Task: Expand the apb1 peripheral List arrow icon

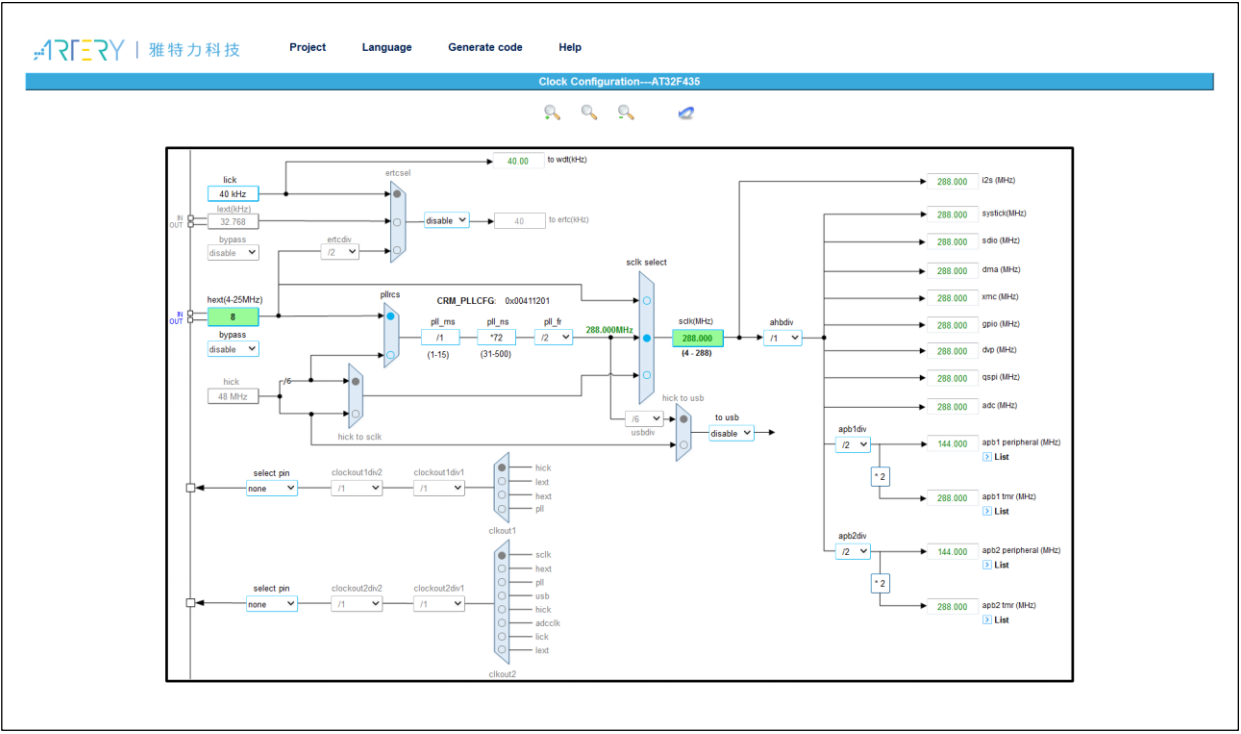Action: 987,457
